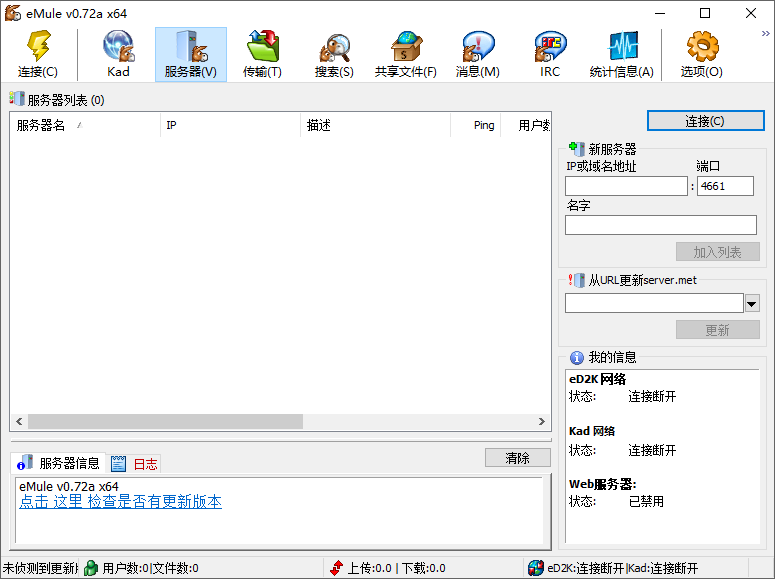The width and height of the screenshot is (775, 579).
Task: Open the Kad network page
Action: pyautogui.click(x=119, y=54)
